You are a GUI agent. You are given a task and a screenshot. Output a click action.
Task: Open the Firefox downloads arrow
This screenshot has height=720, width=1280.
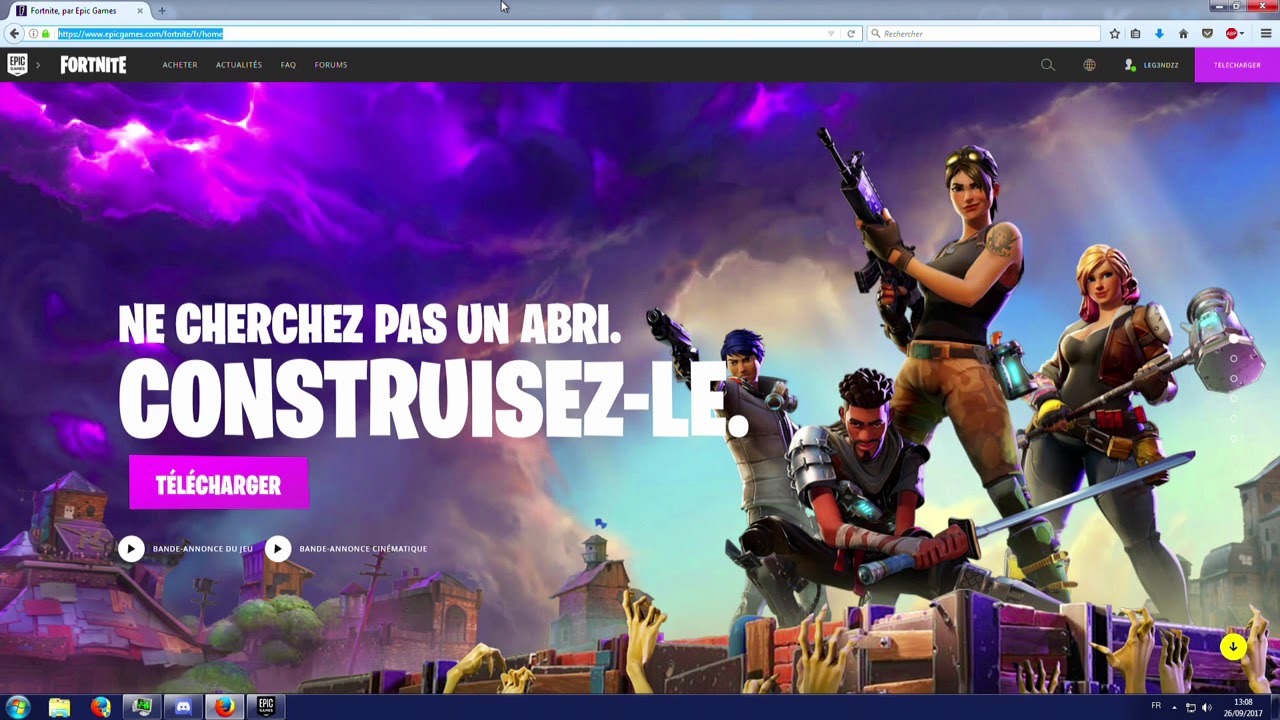click(x=1159, y=33)
